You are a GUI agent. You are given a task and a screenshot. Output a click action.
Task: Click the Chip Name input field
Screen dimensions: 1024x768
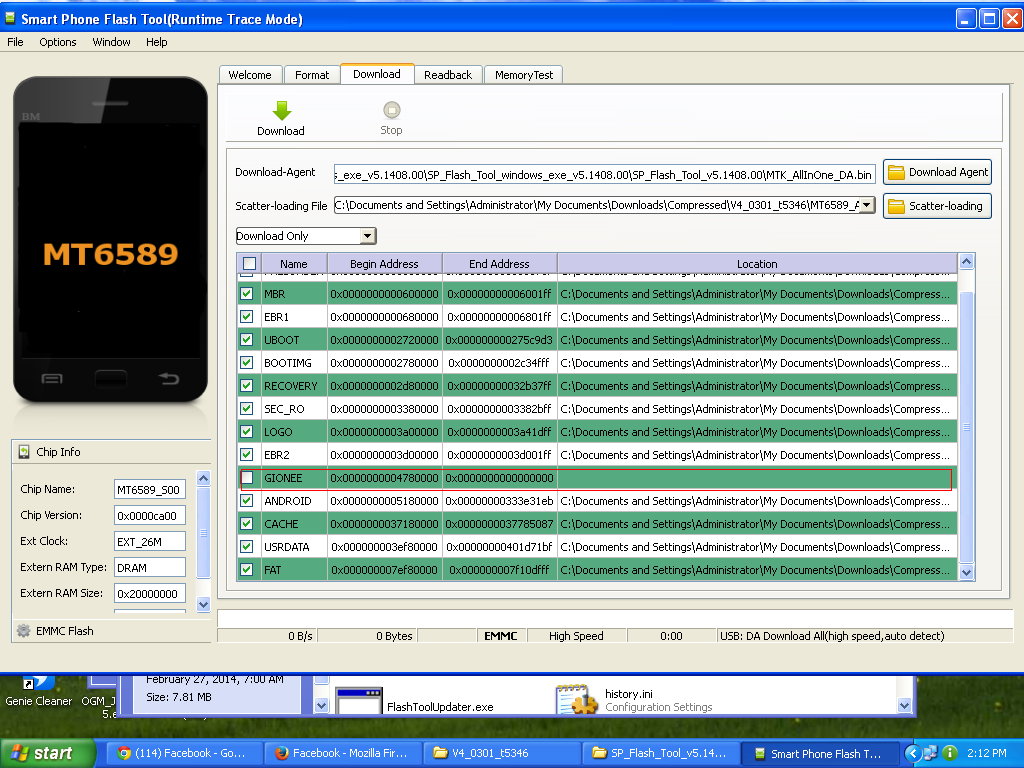click(149, 490)
